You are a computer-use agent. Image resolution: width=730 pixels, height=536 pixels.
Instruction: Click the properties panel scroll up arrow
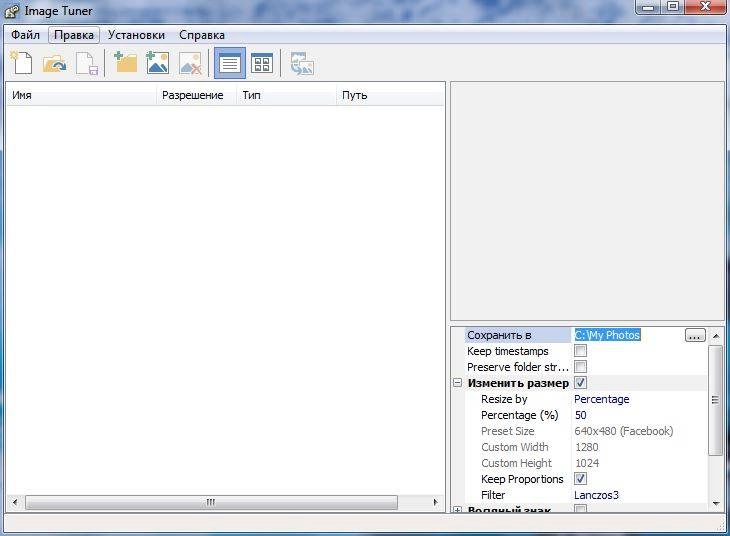pos(716,336)
